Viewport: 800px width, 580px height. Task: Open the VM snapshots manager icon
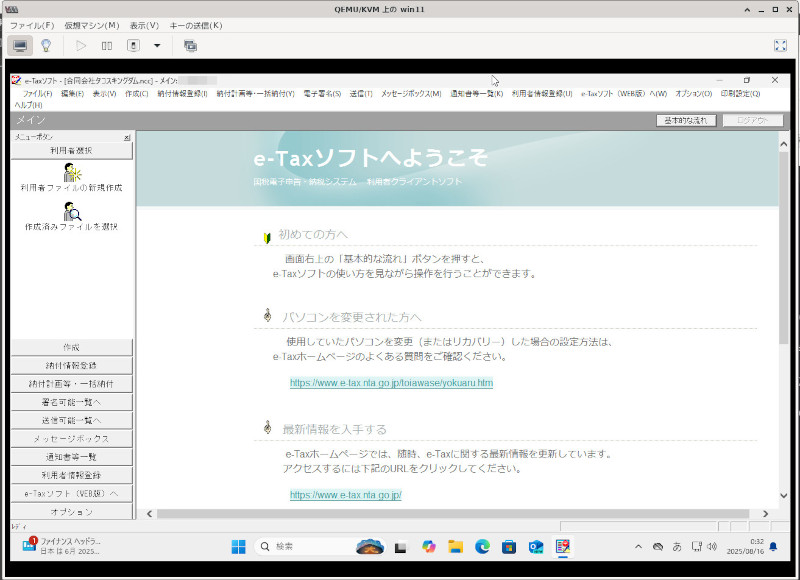[190, 46]
